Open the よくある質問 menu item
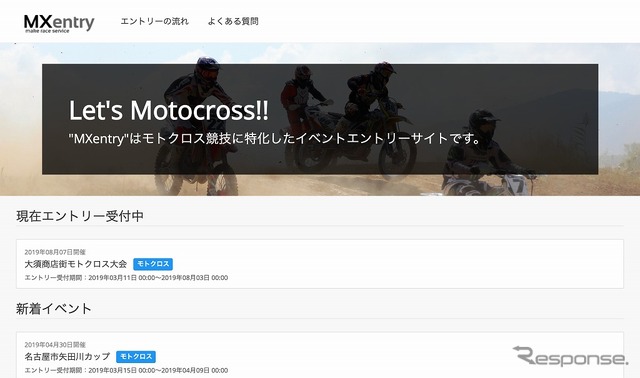 click(x=233, y=21)
